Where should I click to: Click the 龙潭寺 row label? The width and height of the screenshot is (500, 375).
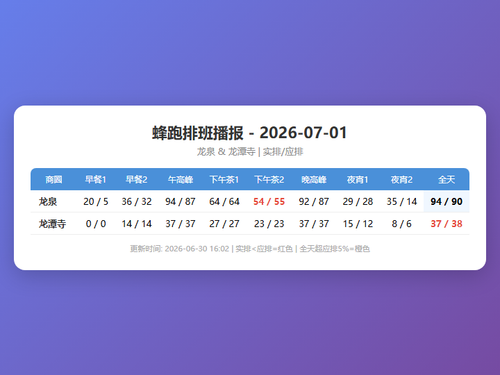click(52, 224)
